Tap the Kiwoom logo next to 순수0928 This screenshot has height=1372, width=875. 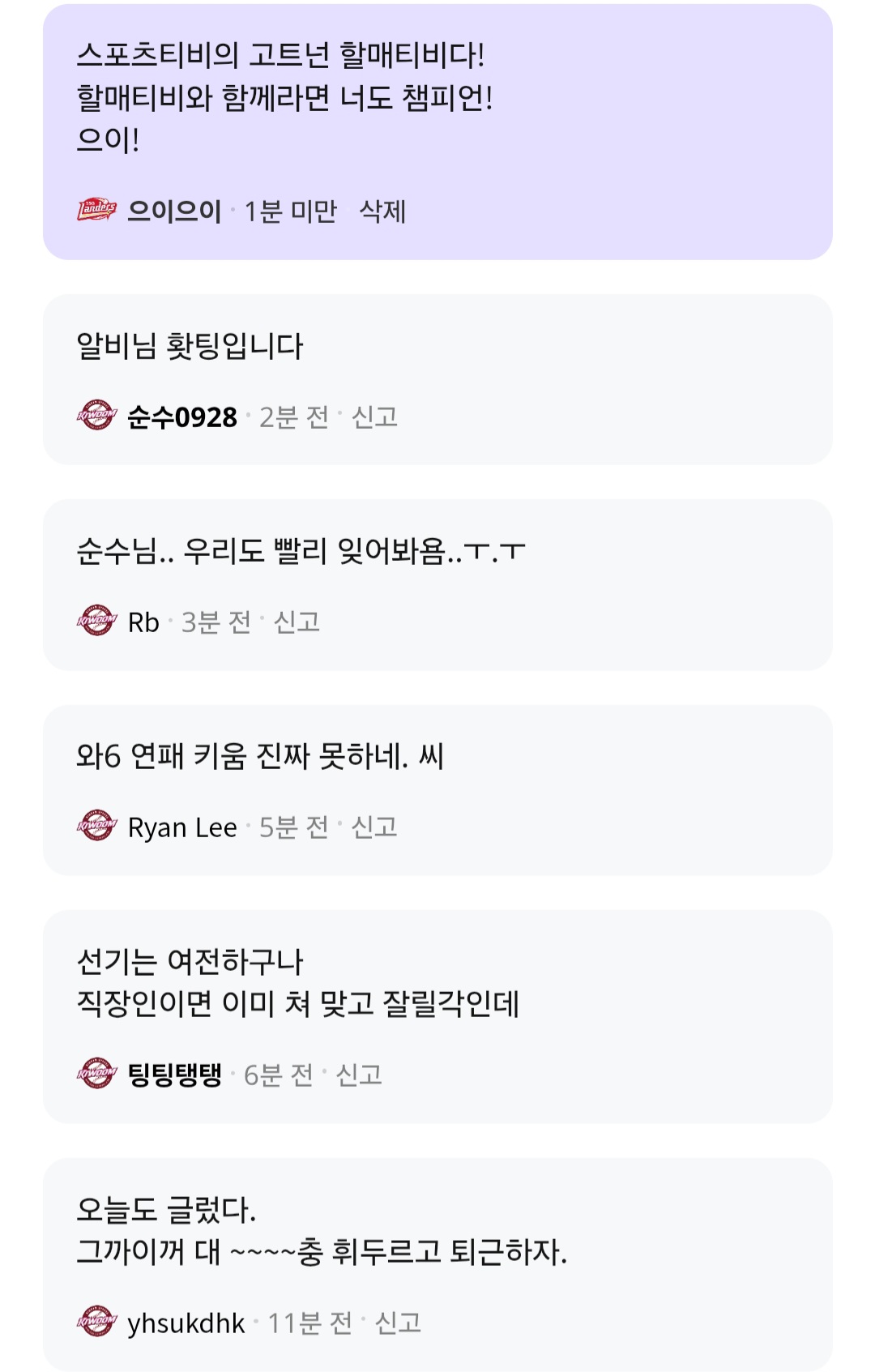[x=97, y=417]
